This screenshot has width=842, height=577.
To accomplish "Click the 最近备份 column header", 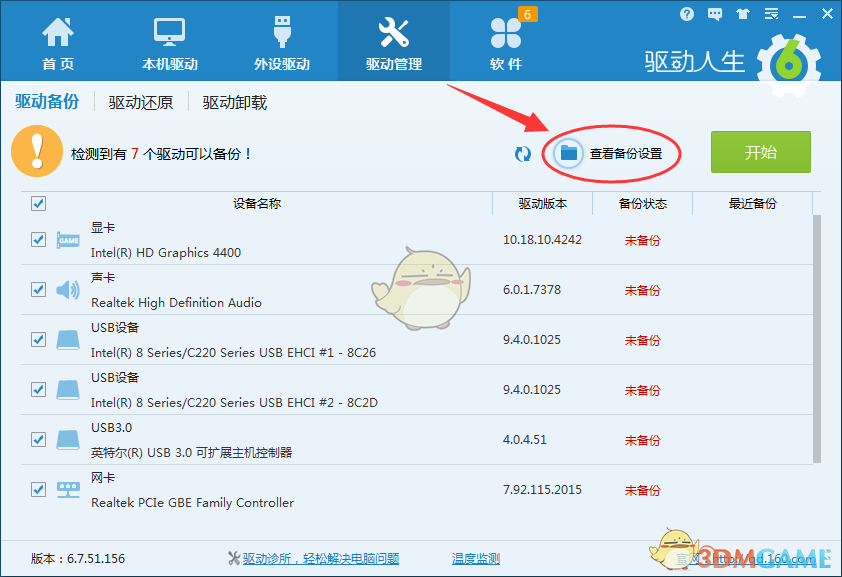I will coord(752,203).
